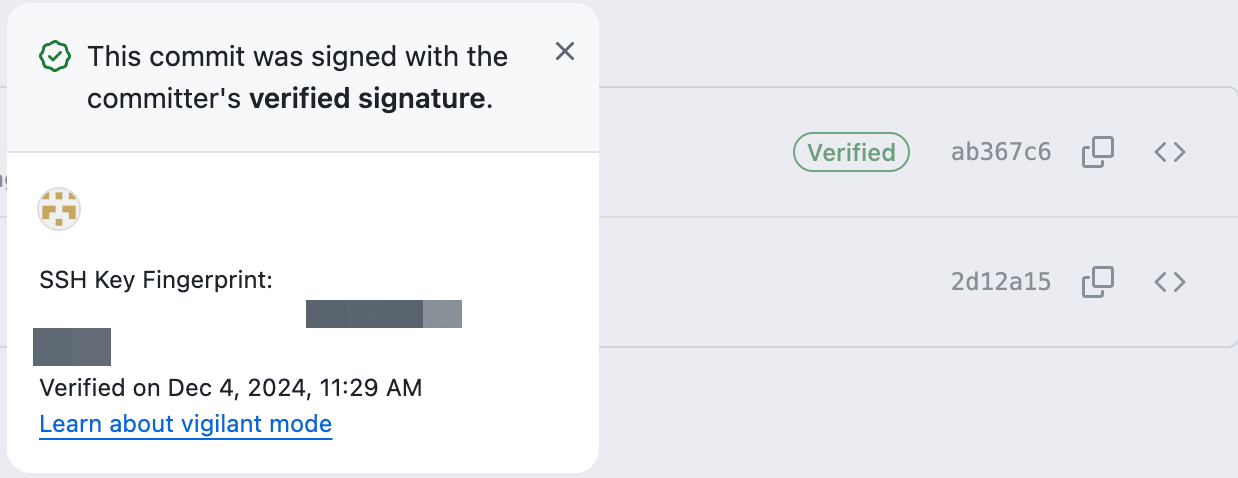
Task: Click the green verified checkmark icon
Action: coord(55,56)
